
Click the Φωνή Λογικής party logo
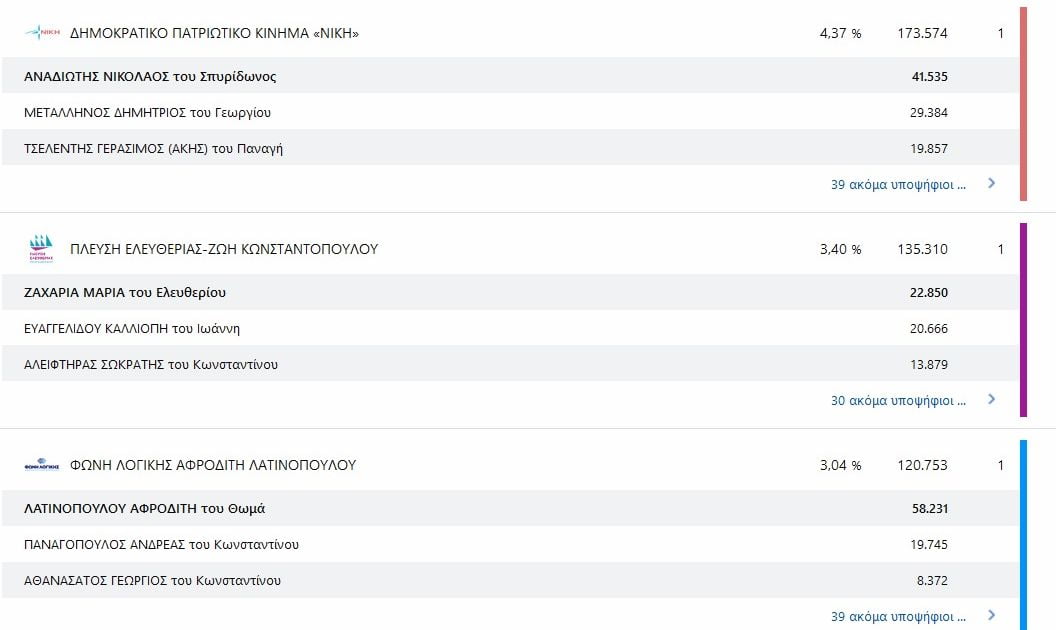(42, 464)
